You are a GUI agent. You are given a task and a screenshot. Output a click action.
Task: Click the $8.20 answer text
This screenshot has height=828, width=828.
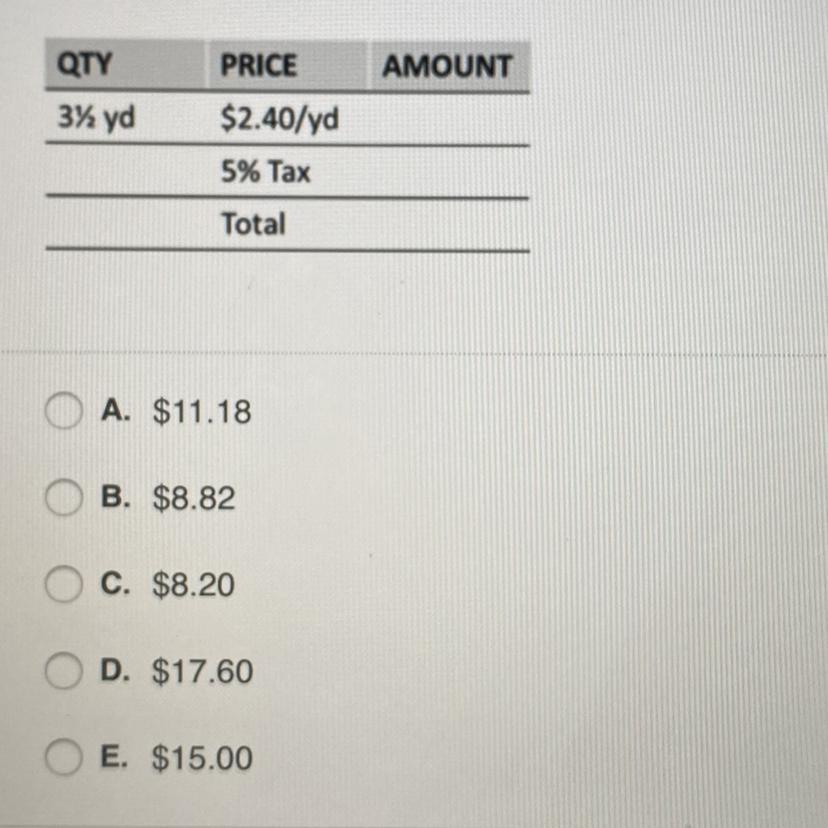point(193,585)
